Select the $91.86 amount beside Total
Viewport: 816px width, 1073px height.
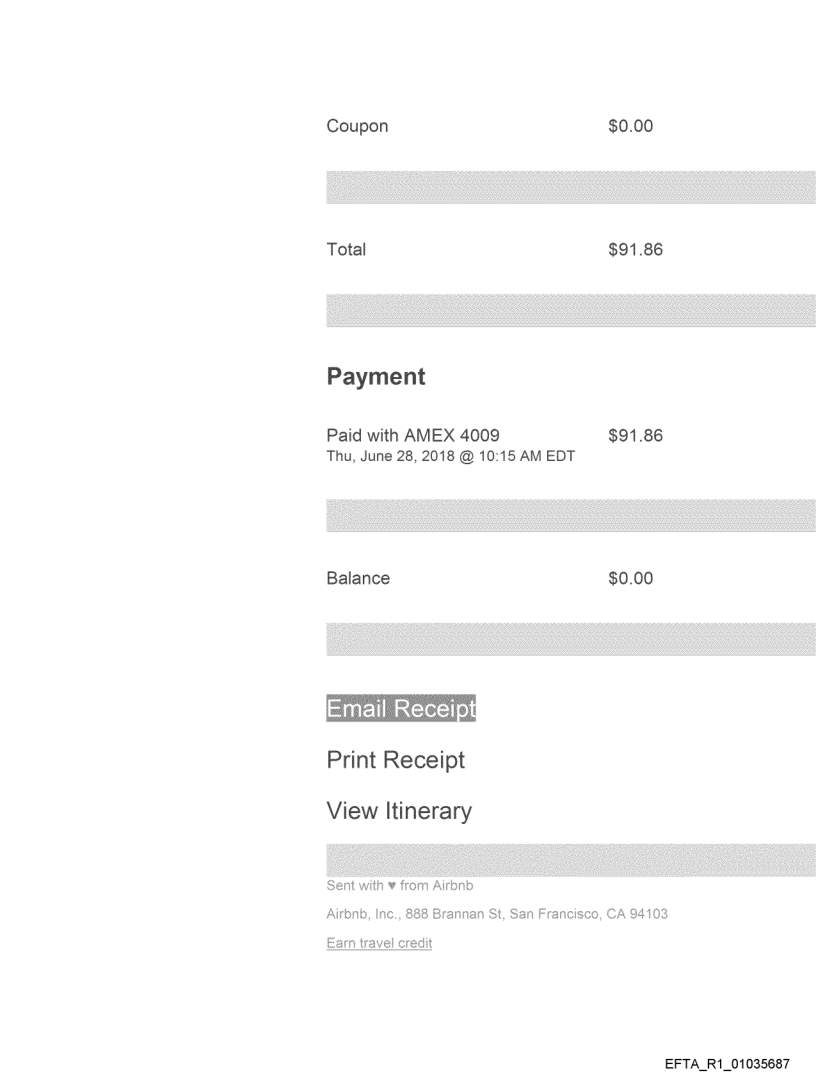pyautogui.click(x=635, y=250)
